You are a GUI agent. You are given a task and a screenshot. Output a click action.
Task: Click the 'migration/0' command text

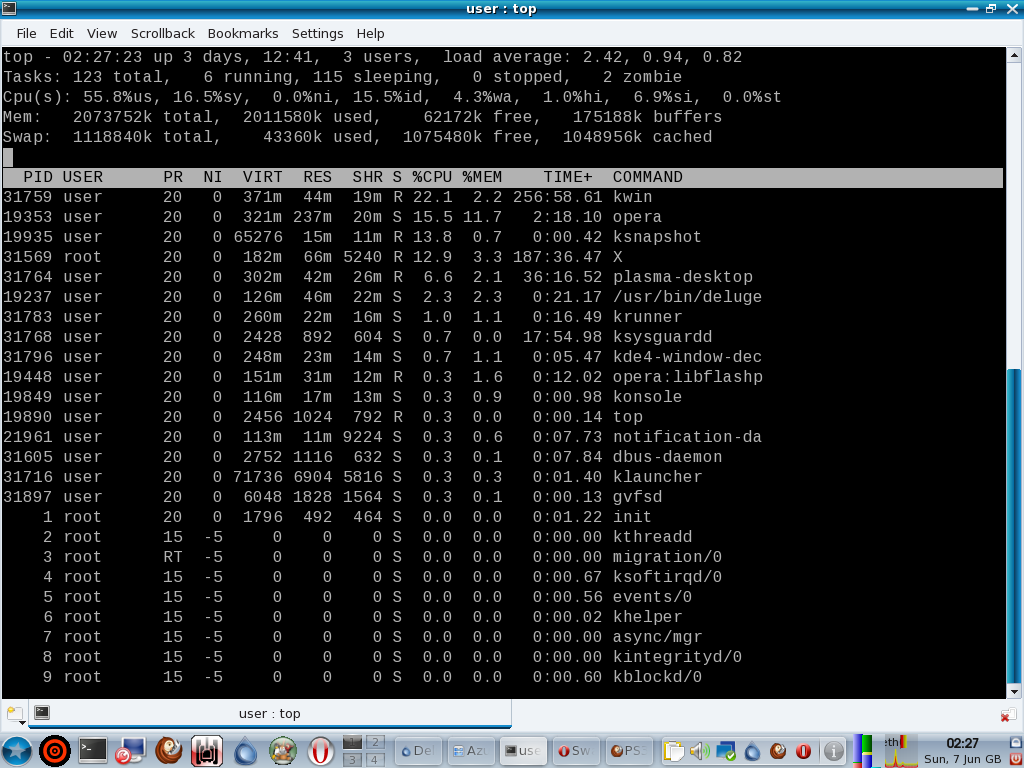pos(667,557)
